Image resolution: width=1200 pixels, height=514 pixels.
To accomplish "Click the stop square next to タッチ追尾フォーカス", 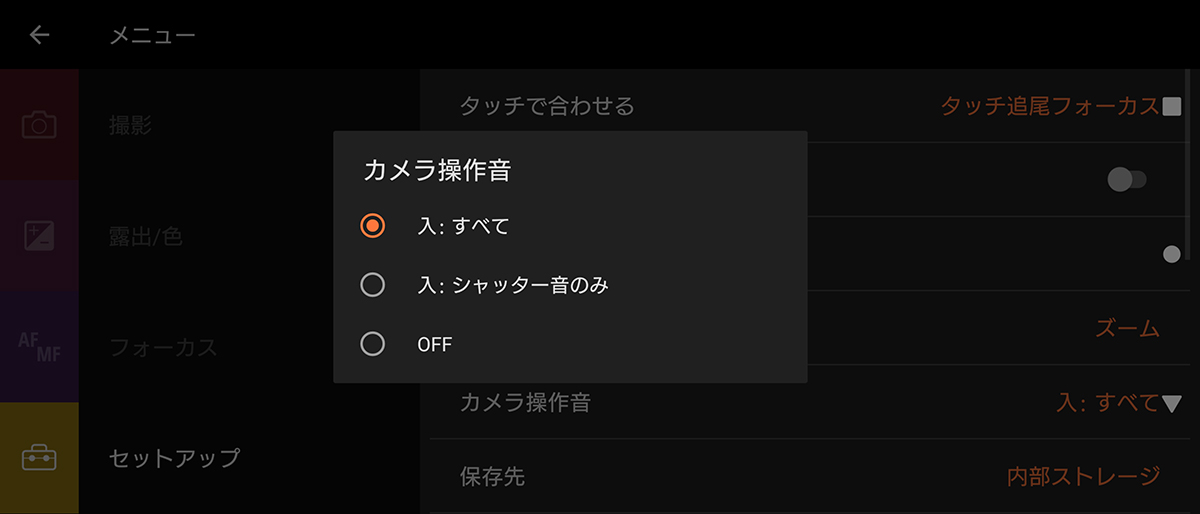I will tap(1172, 106).
